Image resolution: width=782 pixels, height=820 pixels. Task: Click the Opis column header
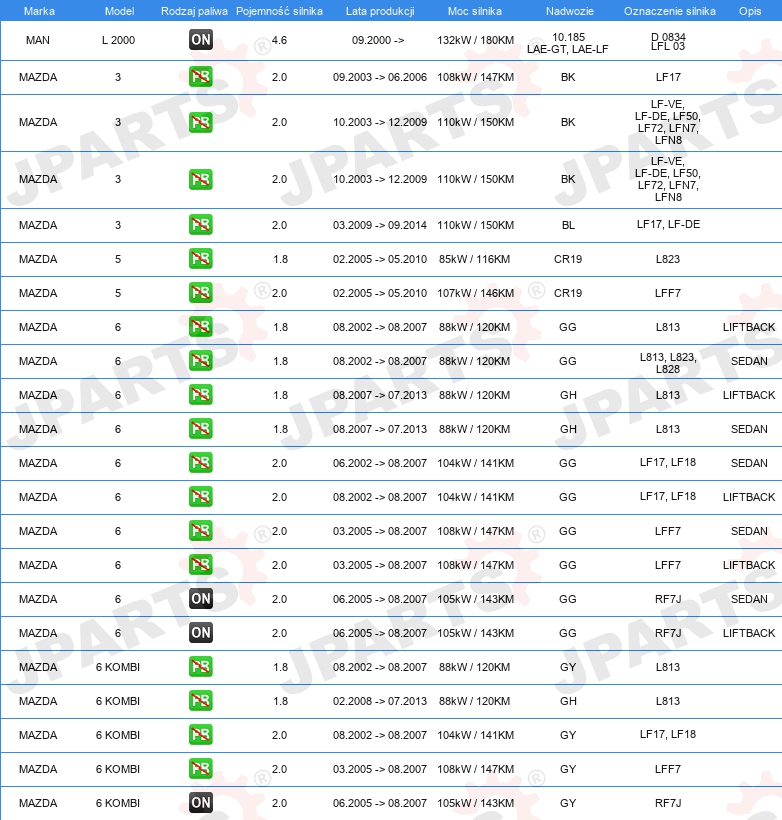pyautogui.click(x=750, y=11)
